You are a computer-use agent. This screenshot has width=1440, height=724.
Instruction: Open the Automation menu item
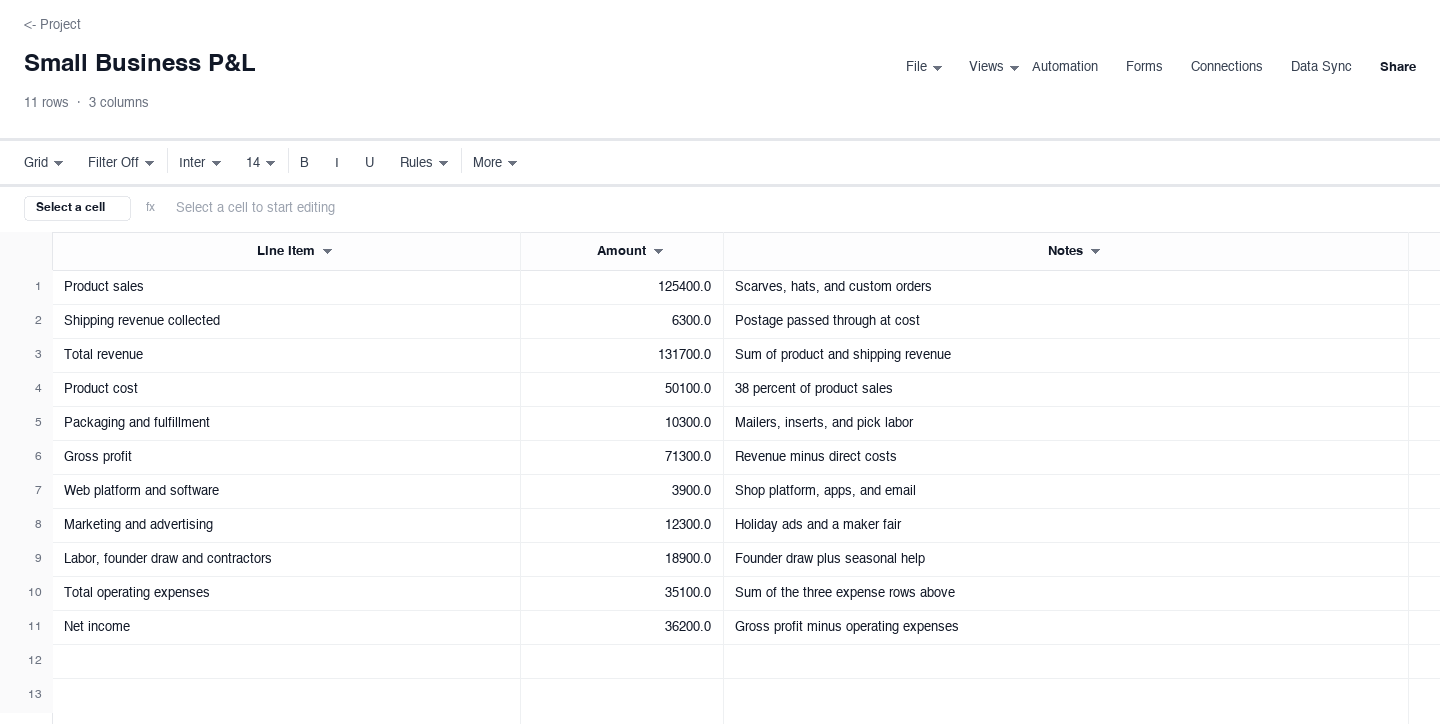(x=1065, y=67)
